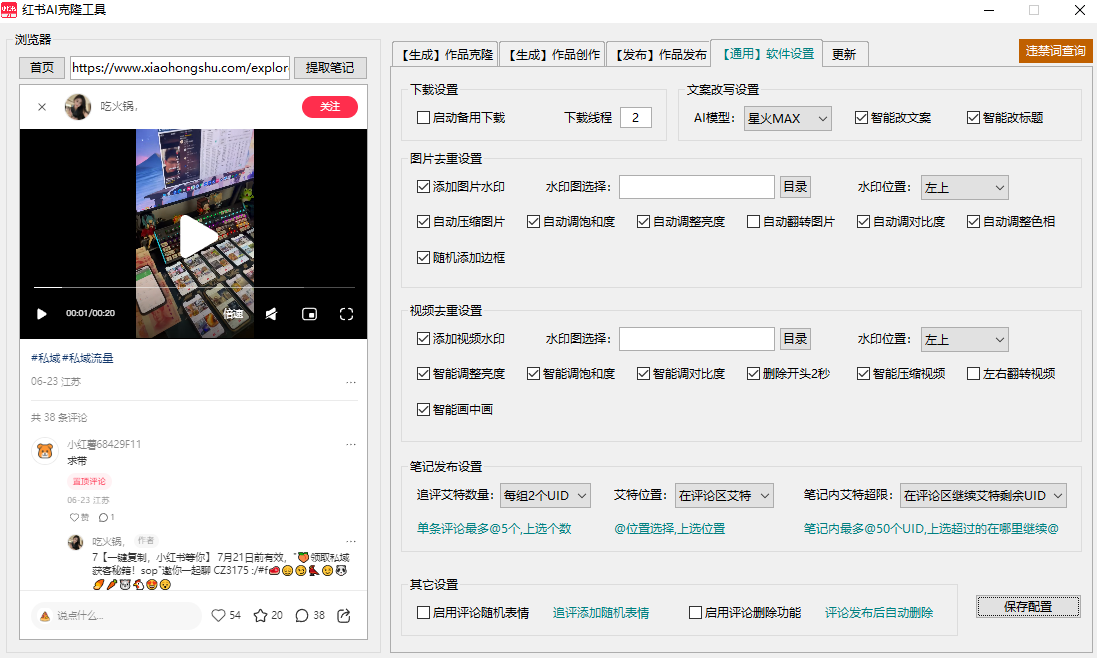The height and width of the screenshot is (658, 1097).
Task: Click the video 水印图选择 path field
Action: point(697,338)
